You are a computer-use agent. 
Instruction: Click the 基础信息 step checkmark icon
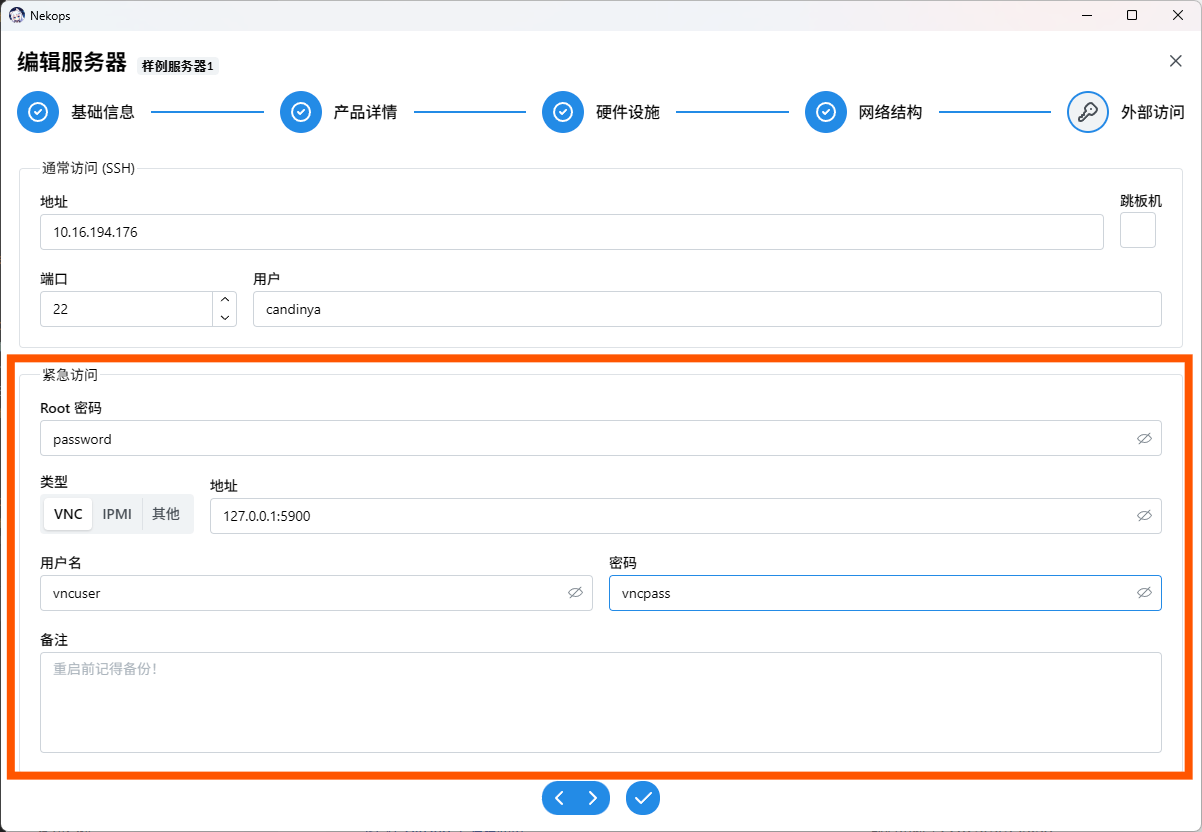38,112
